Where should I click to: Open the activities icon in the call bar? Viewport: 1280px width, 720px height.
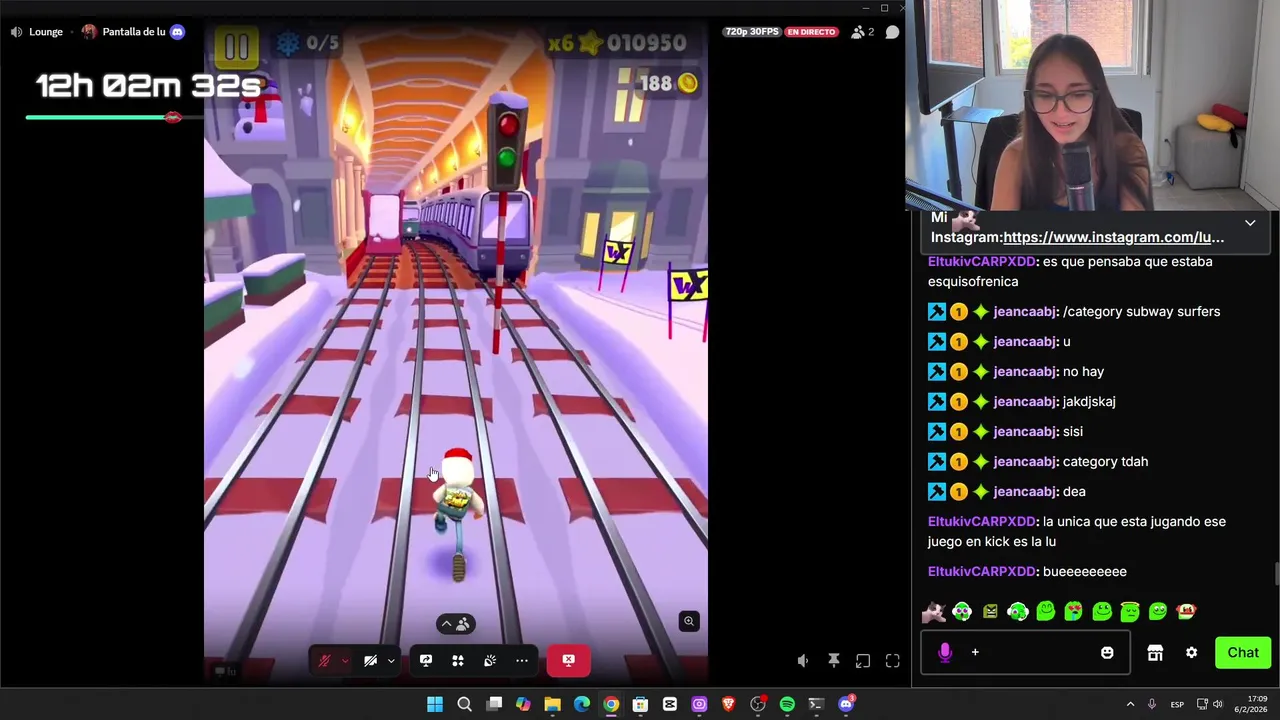pos(458,661)
